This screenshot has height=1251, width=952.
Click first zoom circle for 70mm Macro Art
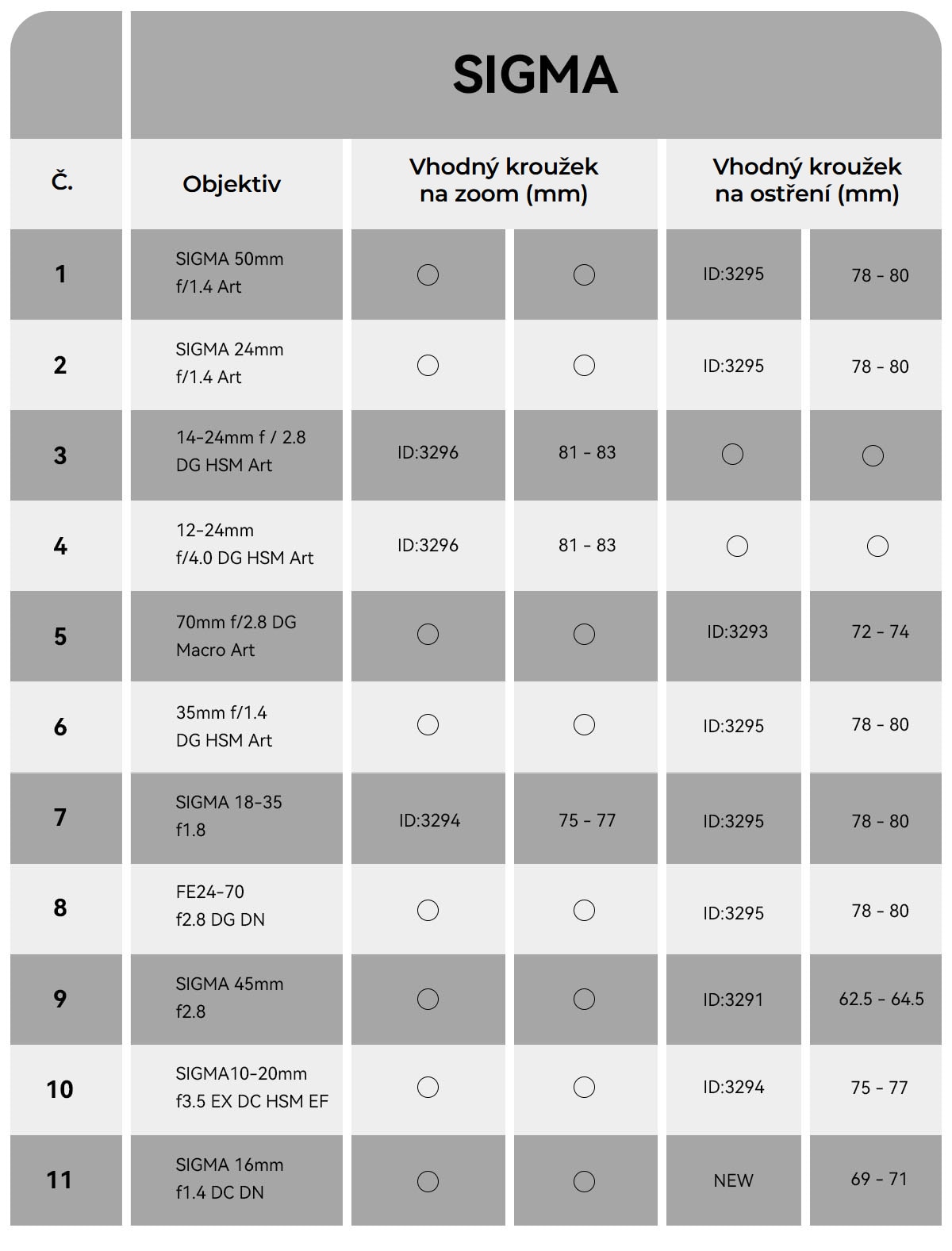click(428, 634)
